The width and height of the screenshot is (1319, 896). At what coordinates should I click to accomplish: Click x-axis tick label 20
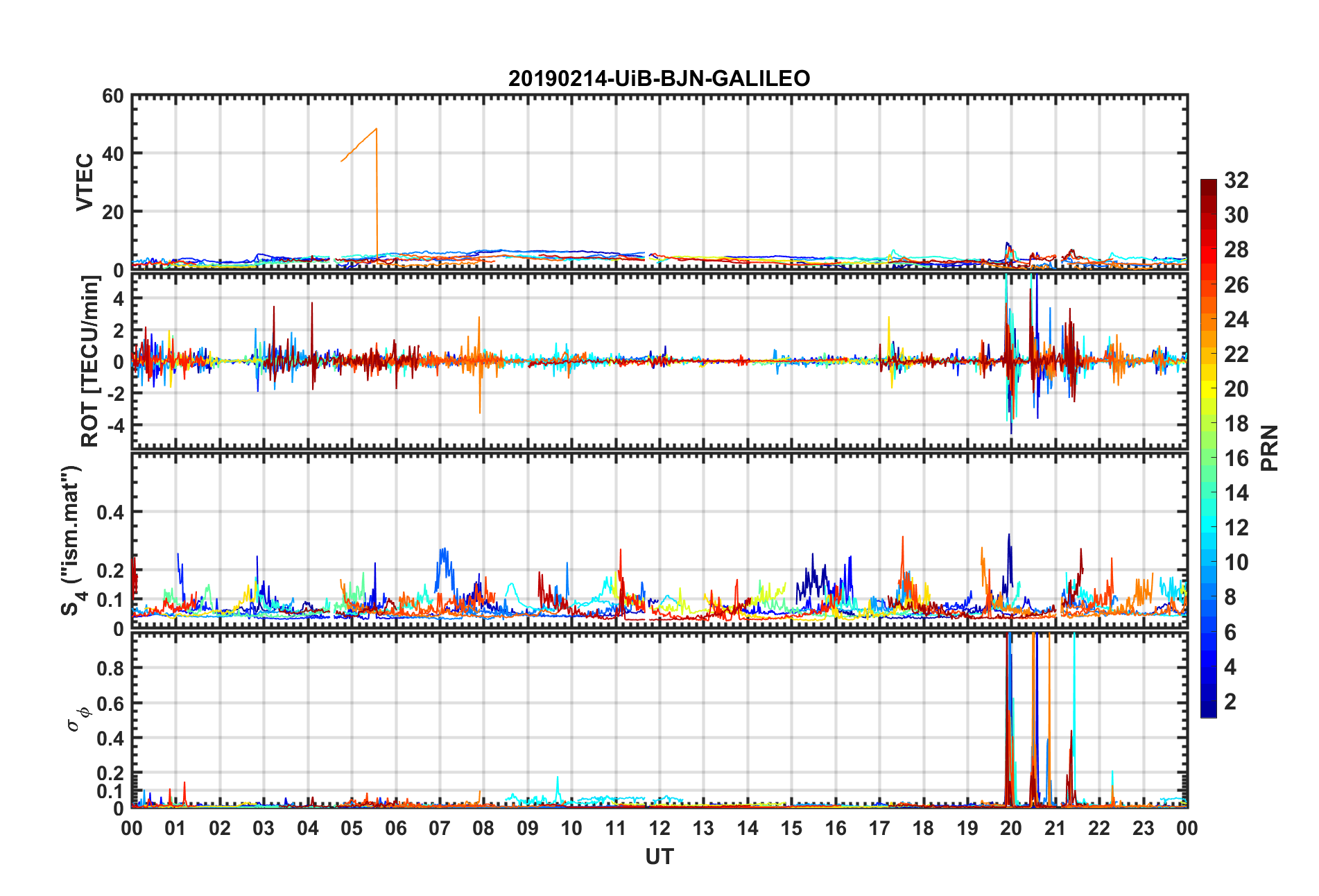tap(1010, 828)
